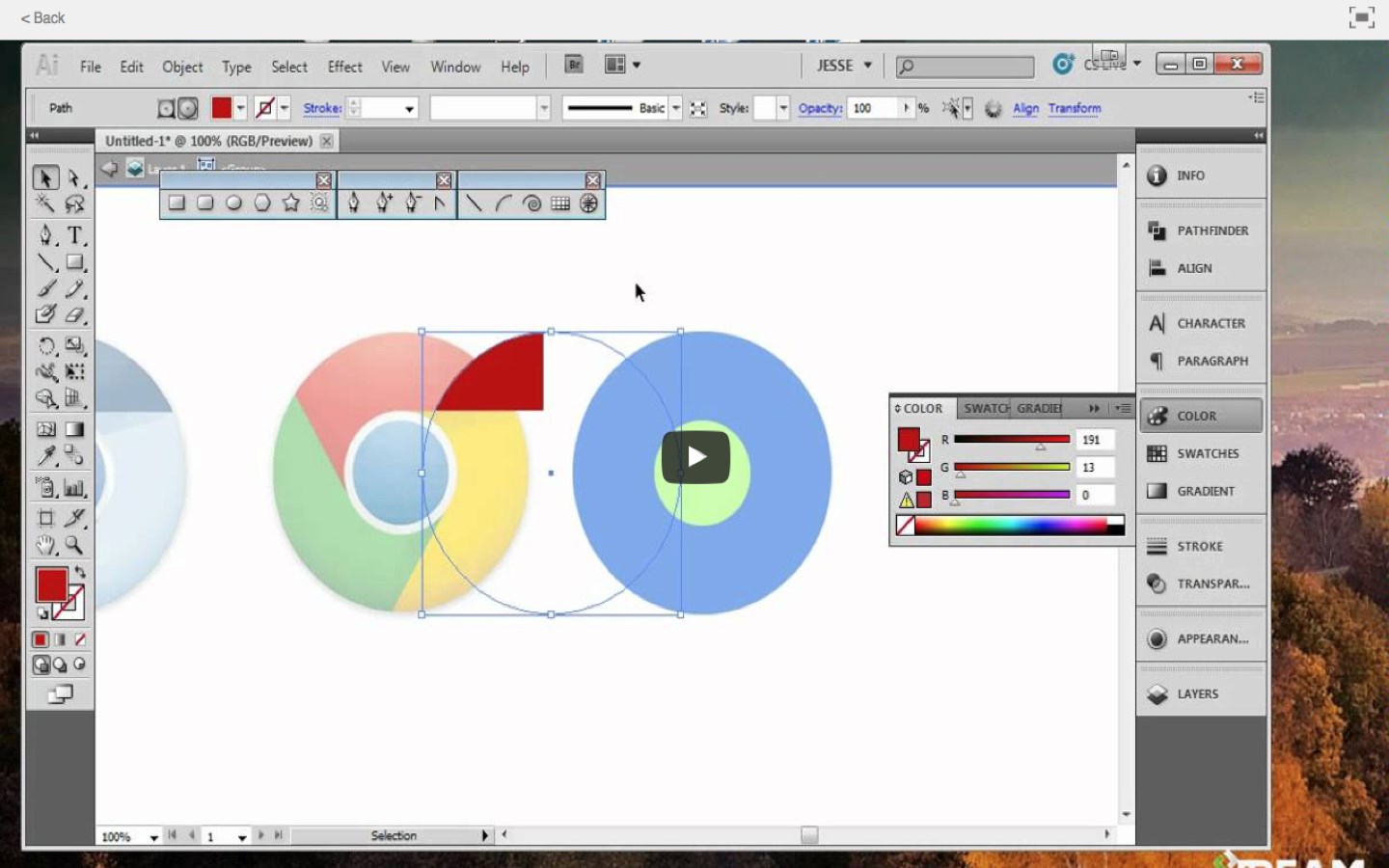Swap fill and stroke colors
The width and height of the screenshot is (1389, 868).
tap(80, 572)
